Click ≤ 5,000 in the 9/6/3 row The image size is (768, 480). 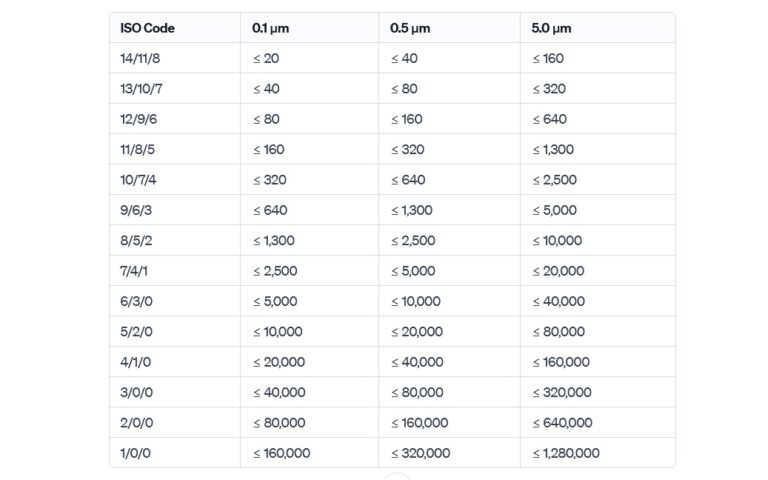pyautogui.click(x=554, y=210)
